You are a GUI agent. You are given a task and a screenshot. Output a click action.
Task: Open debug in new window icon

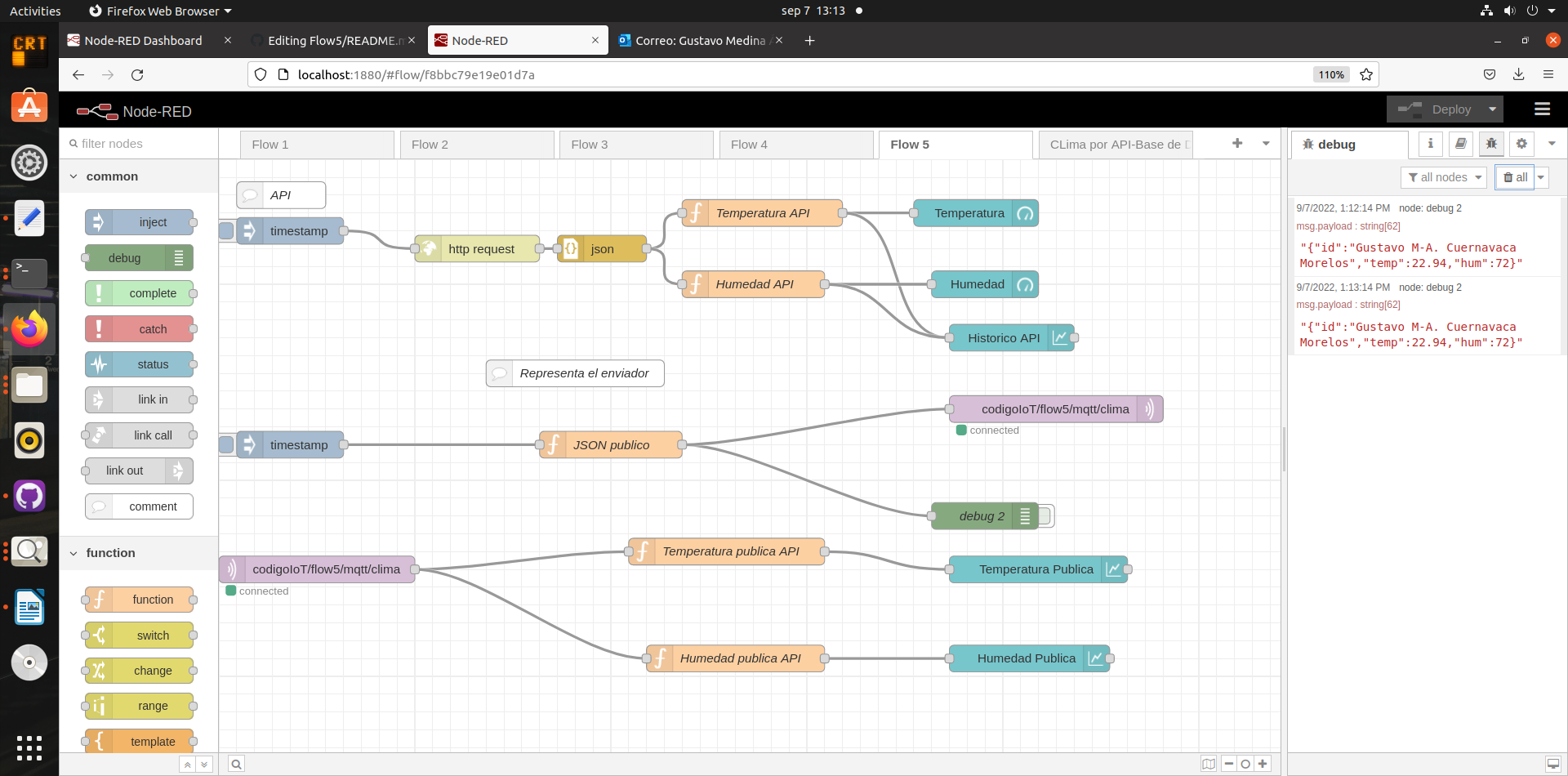point(1552,764)
